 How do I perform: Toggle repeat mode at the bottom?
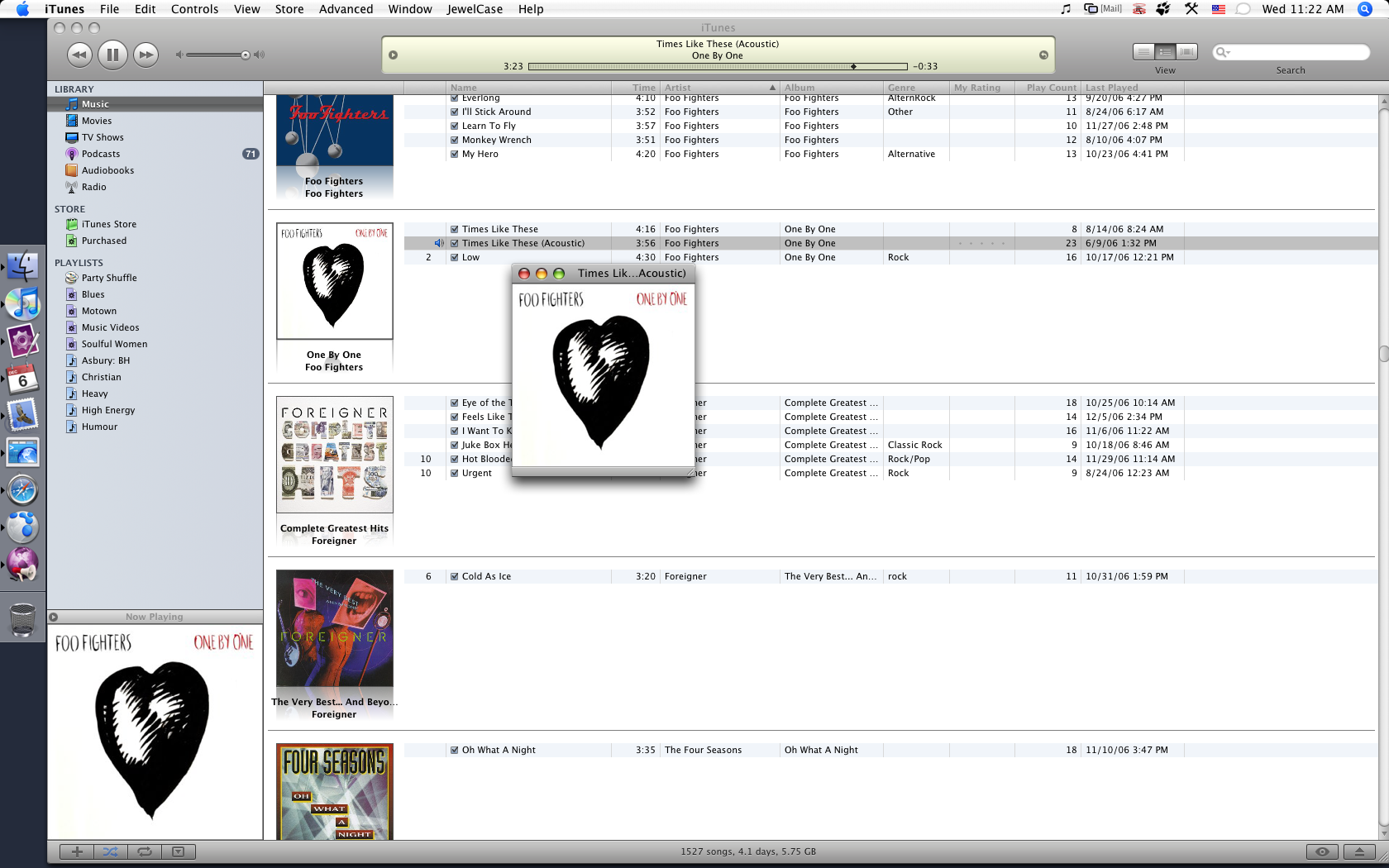(145, 851)
